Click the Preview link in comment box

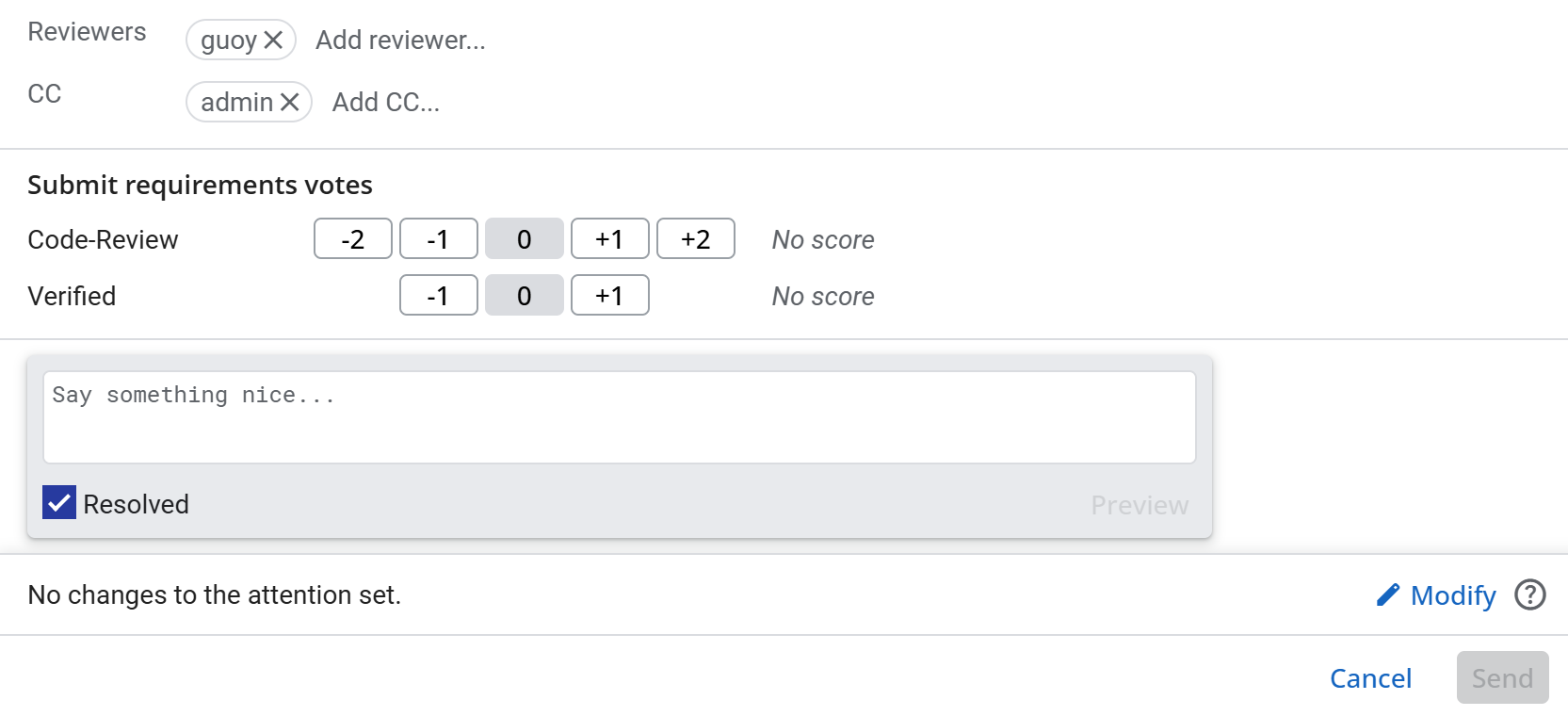pos(1140,505)
